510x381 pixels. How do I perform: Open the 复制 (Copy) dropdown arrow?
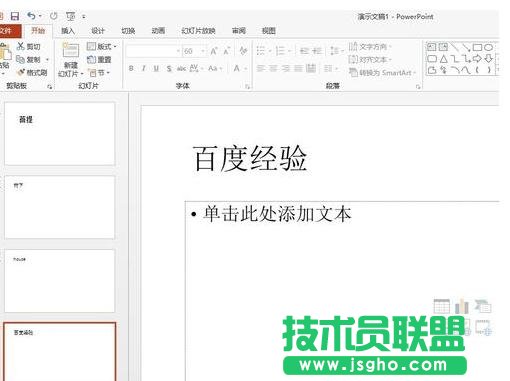pyautogui.click(x=47, y=60)
